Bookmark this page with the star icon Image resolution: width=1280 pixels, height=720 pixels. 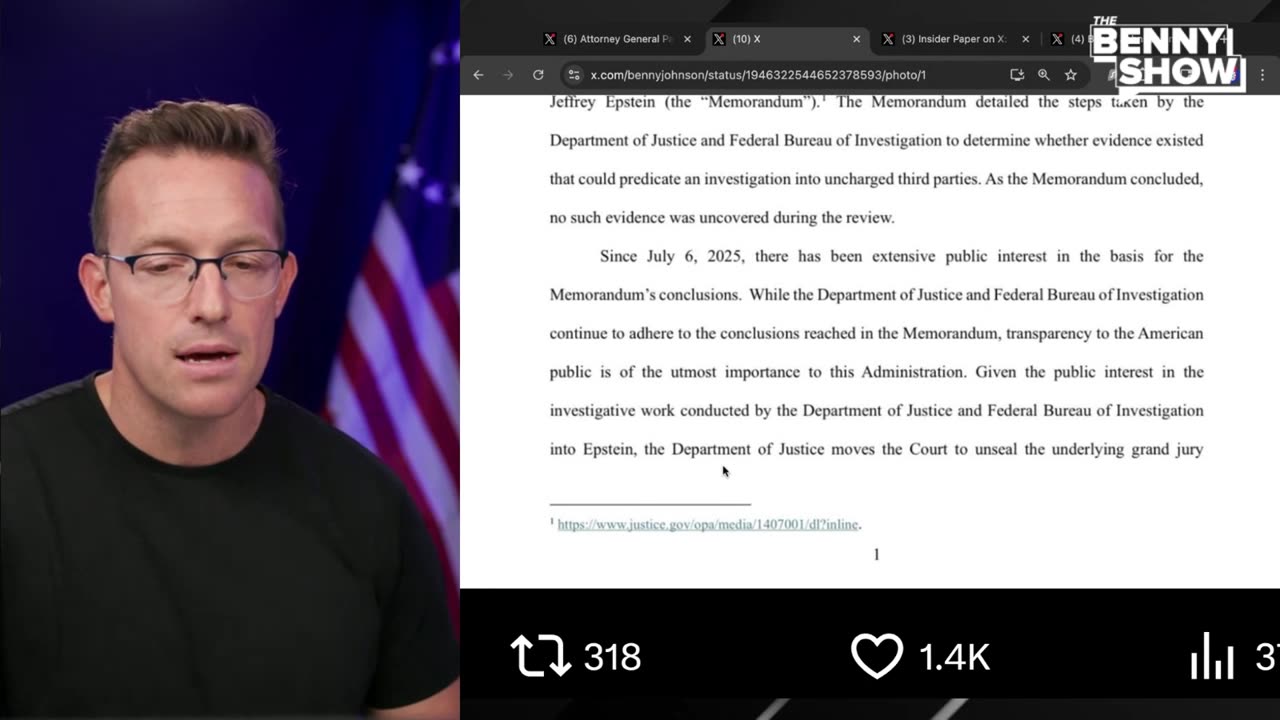tap(1071, 75)
